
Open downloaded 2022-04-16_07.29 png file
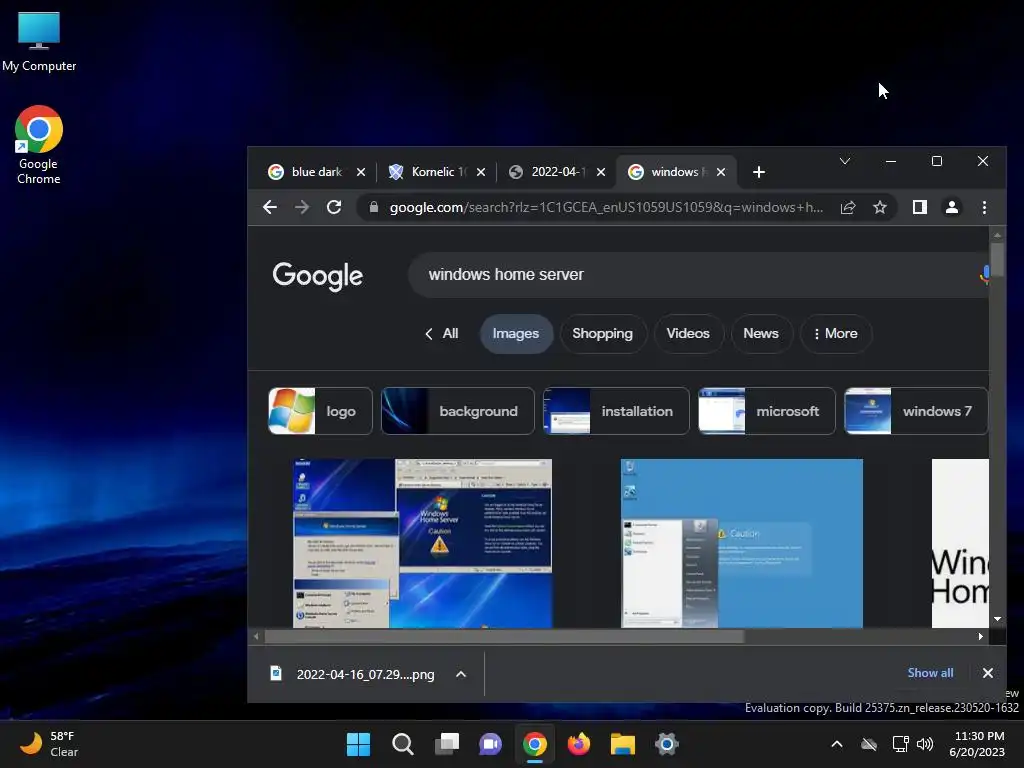pyautogui.click(x=355, y=675)
